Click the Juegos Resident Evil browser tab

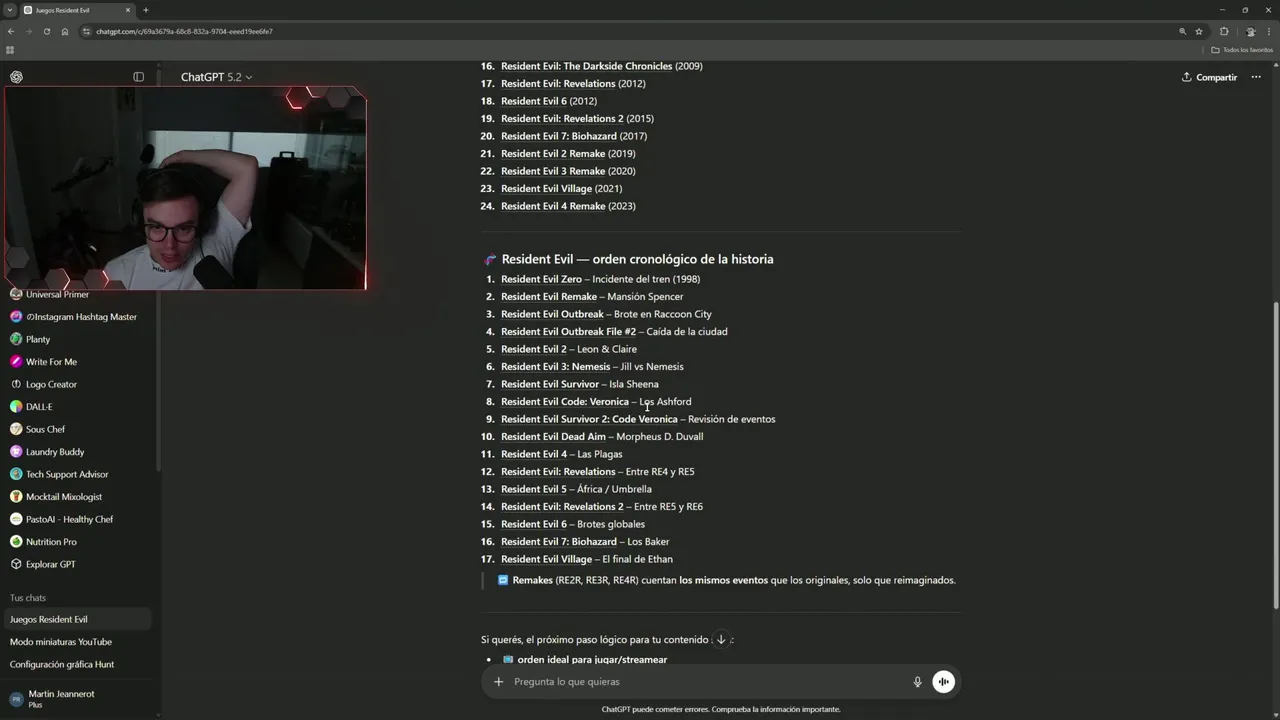78,10
